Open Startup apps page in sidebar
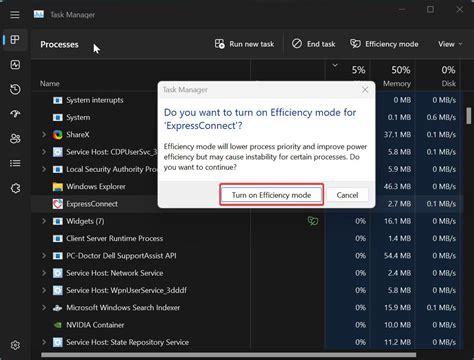Image resolution: width=474 pixels, height=360 pixels. (x=15, y=114)
